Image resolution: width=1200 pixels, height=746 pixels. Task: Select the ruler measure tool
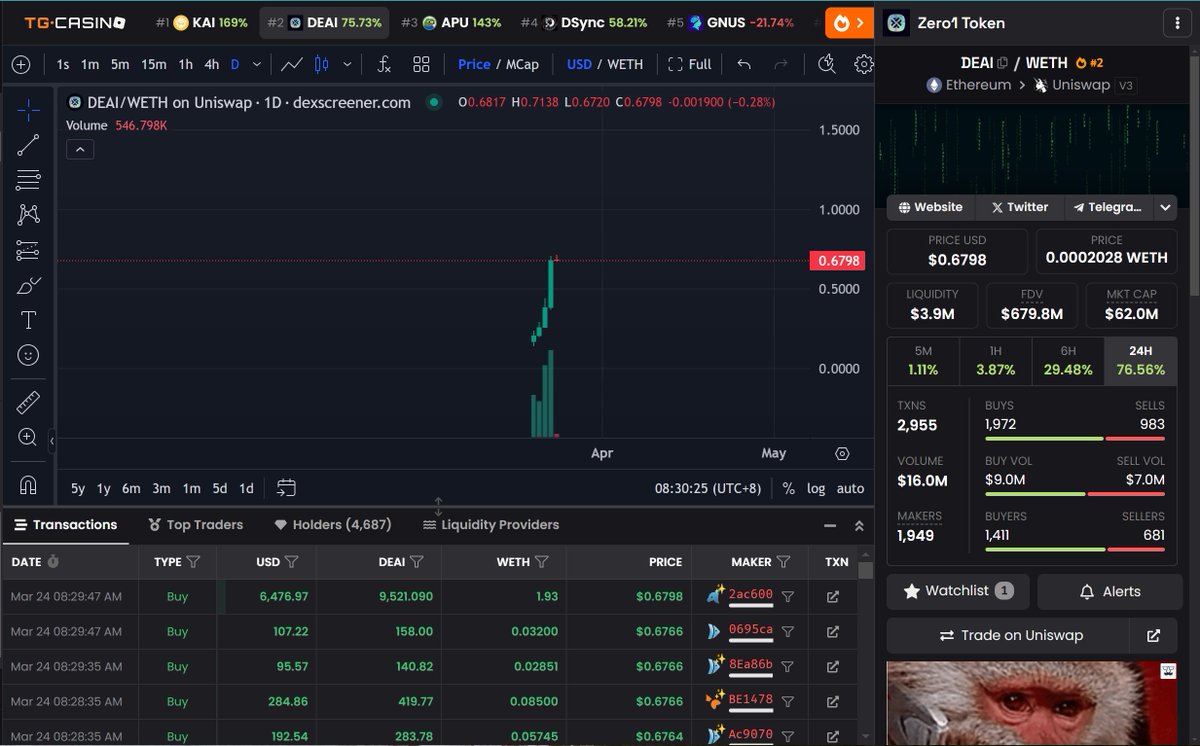coord(28,403)
